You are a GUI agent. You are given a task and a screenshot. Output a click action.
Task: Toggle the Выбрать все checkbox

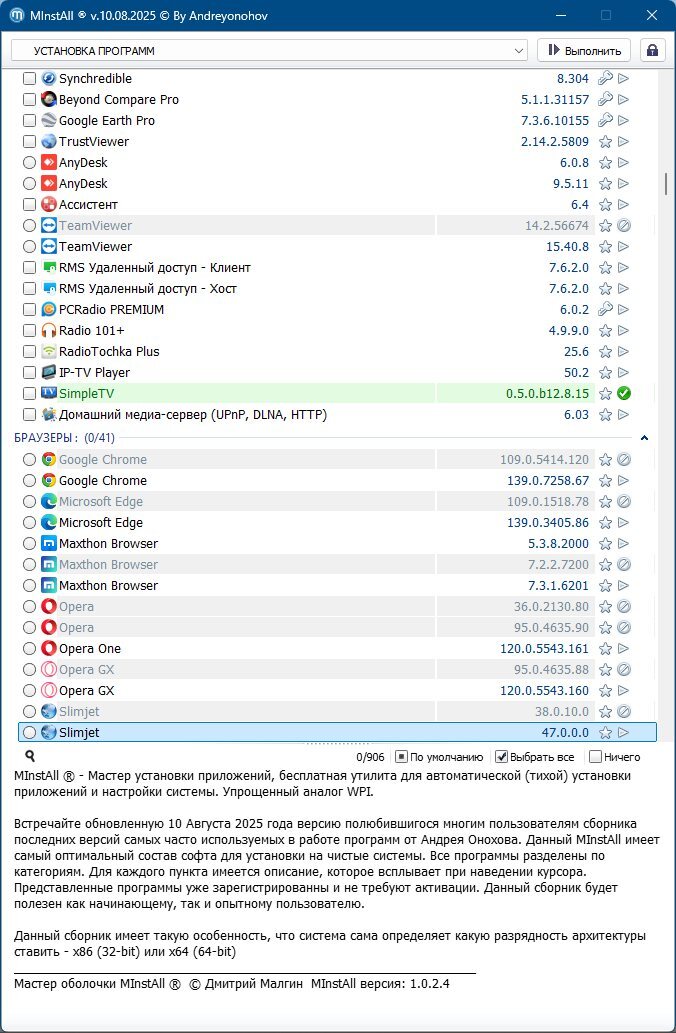coord(501,756)
